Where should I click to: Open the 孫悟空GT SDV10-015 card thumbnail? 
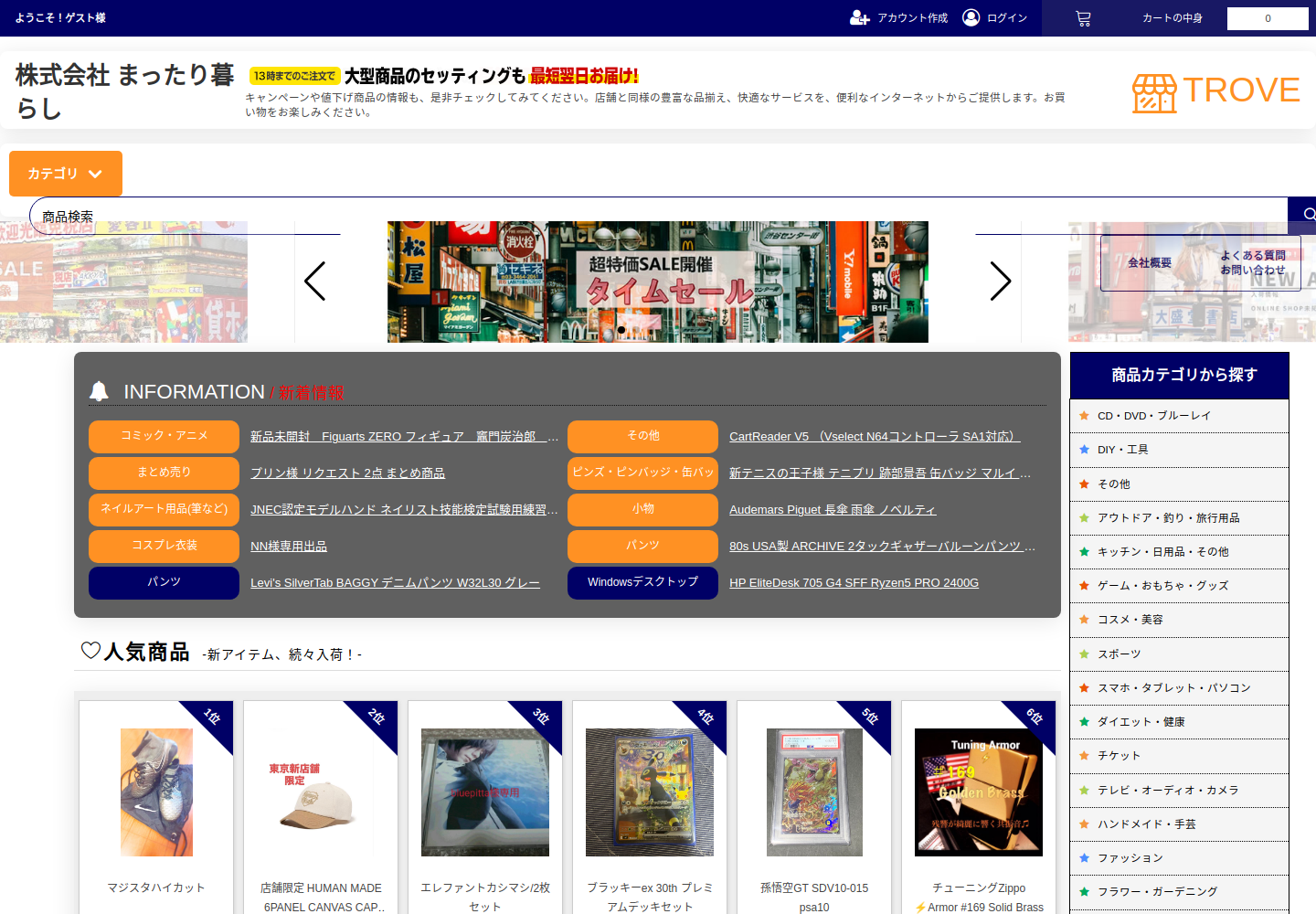pyautogui.click(x=814, y=792)
